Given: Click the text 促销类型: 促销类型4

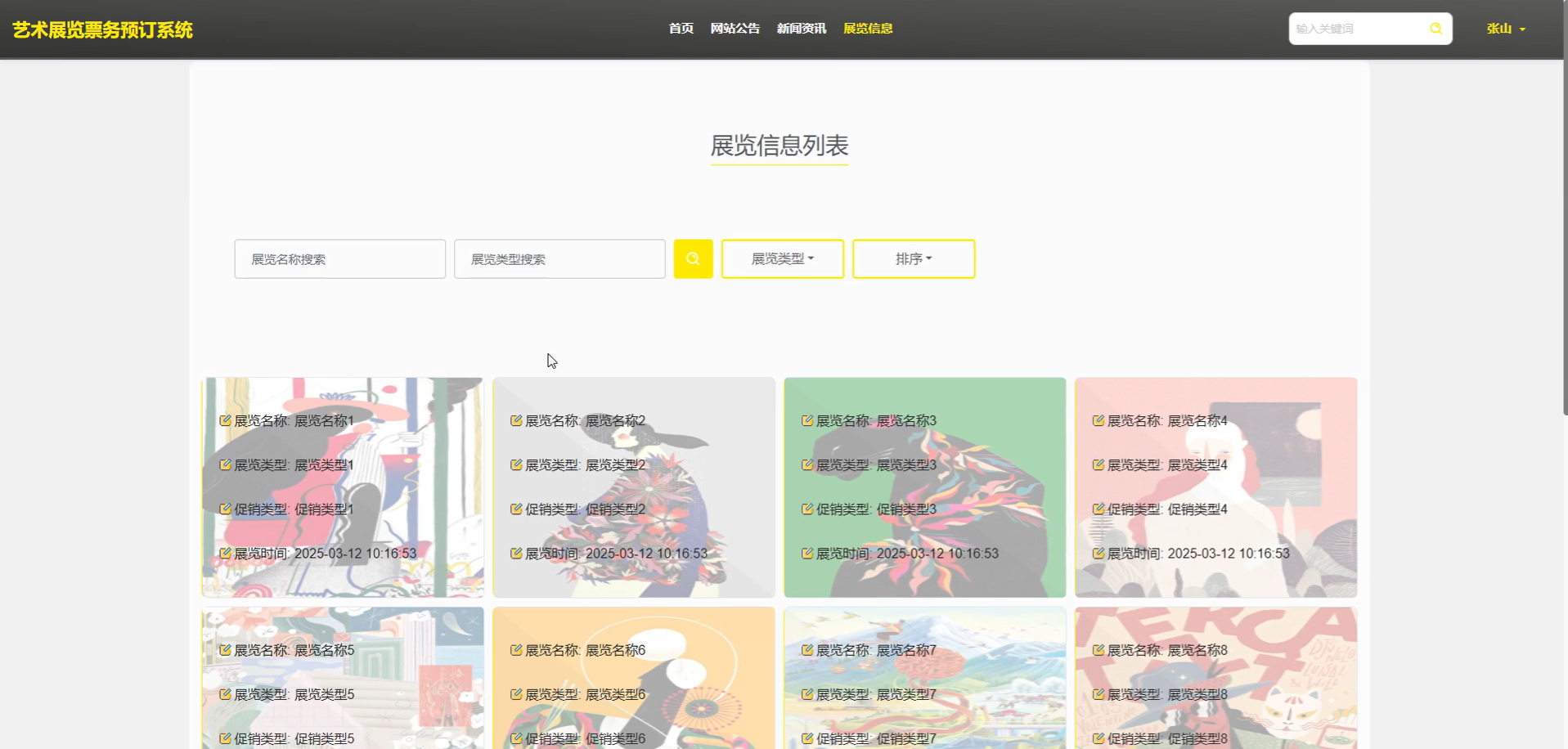Looking at the screenshot, I should click(x=1168, y=509).
